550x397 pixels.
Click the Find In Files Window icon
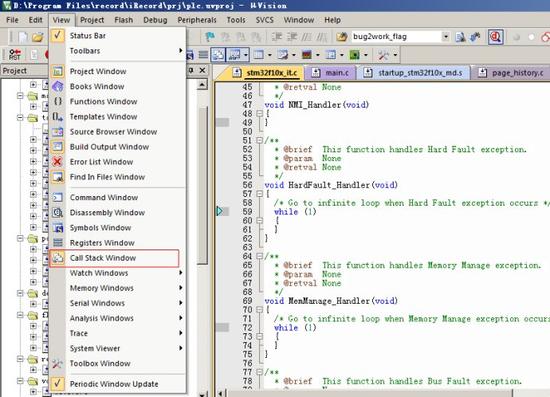click(58, 177)
